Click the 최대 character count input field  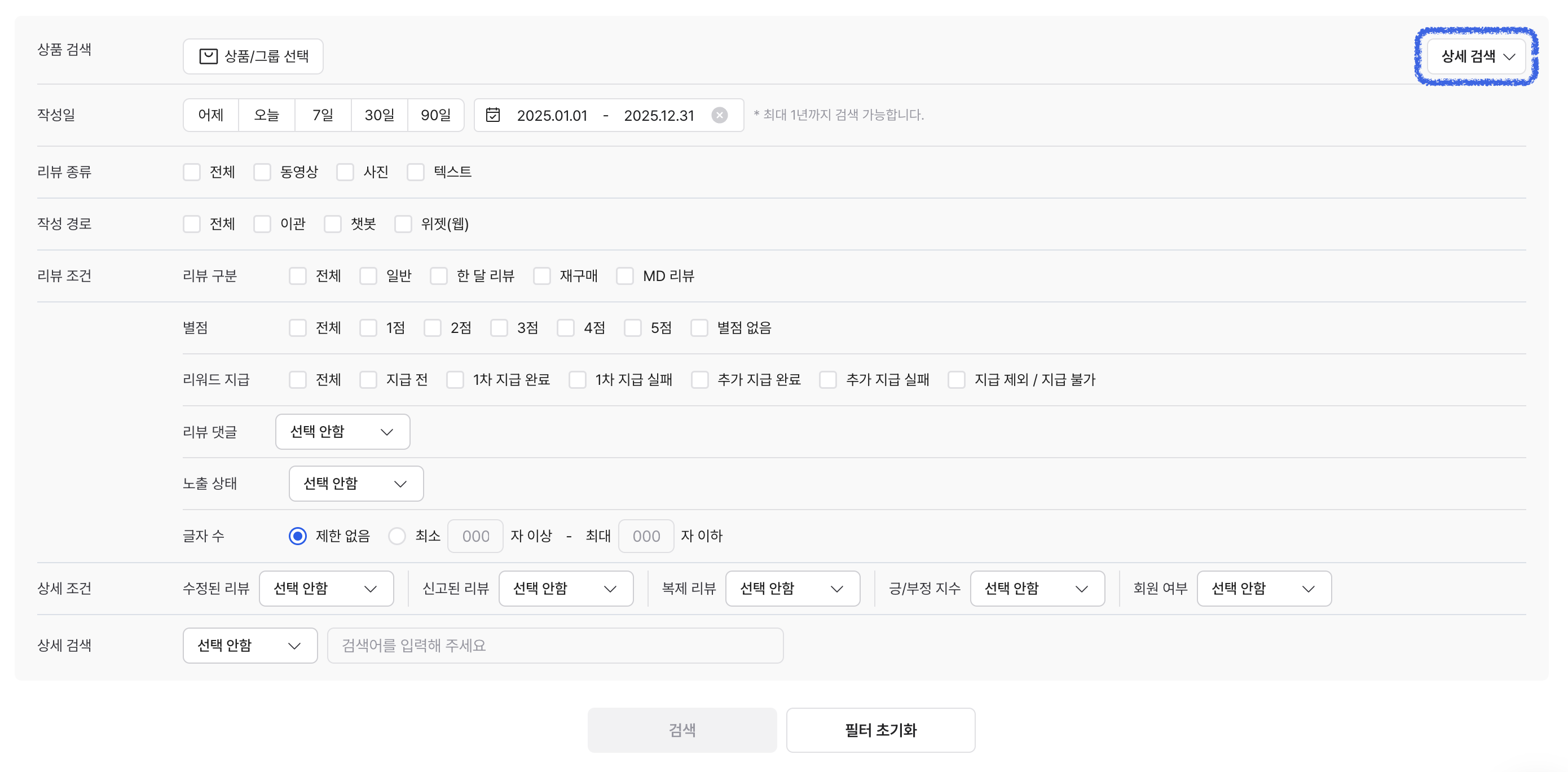pyautogui.click(x=645, y=536)
